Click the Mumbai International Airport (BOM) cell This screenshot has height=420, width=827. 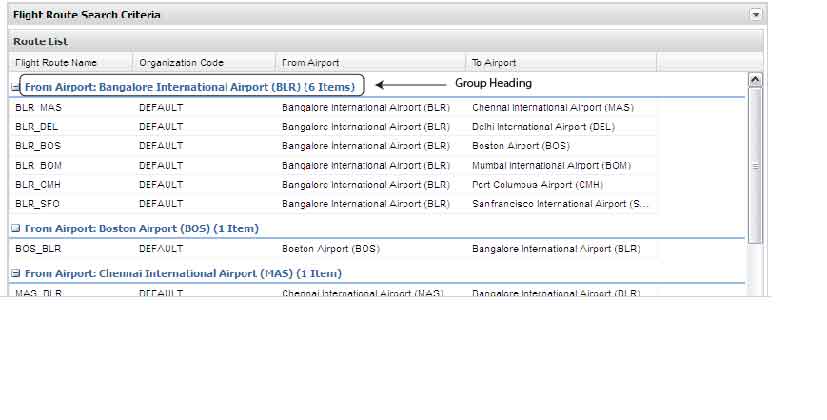point(551,165)
